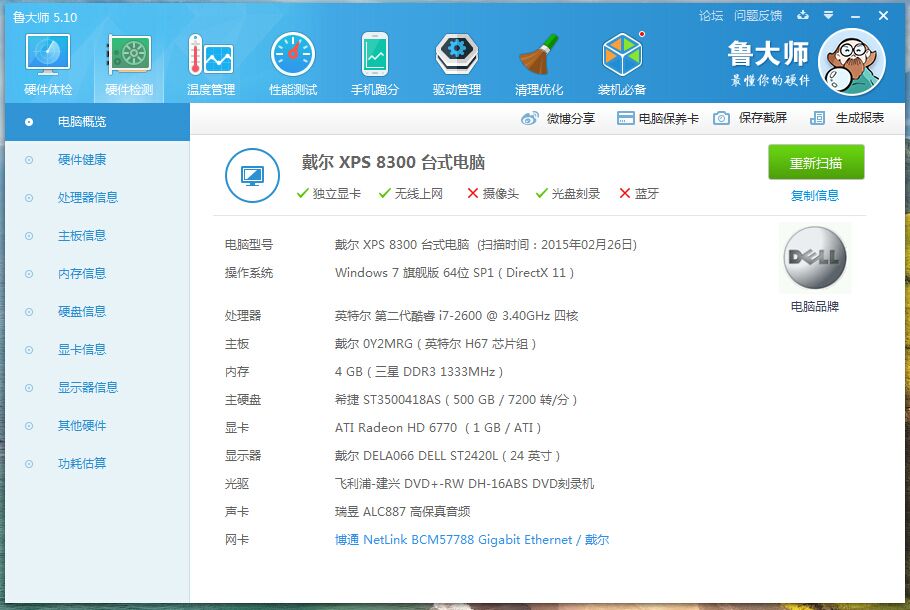Open the 博通 NetLink BCM57788 network card link

coord(472,540)
